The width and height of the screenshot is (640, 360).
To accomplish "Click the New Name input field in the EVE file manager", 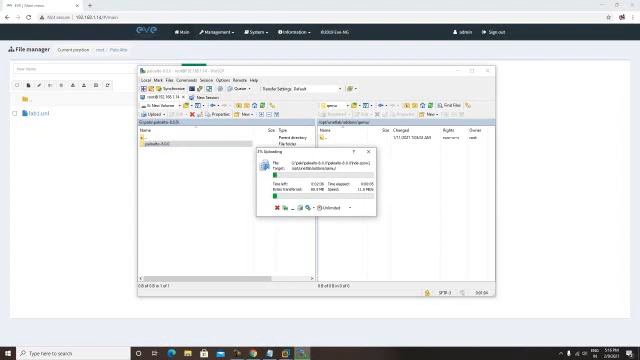I will (75, 69).
